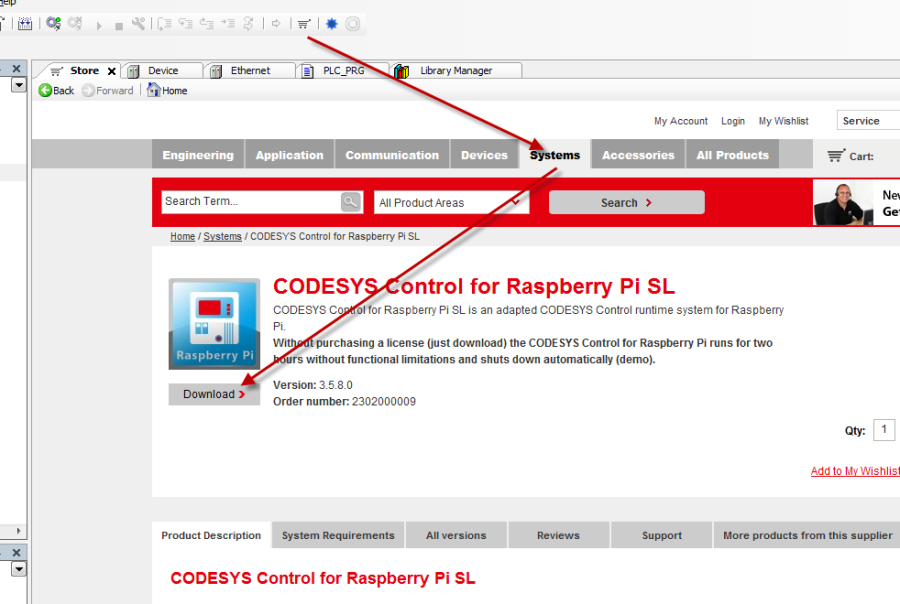900x604 pixels.
Task: Open the Service dropdown box
Action: [x=866, y=121]
